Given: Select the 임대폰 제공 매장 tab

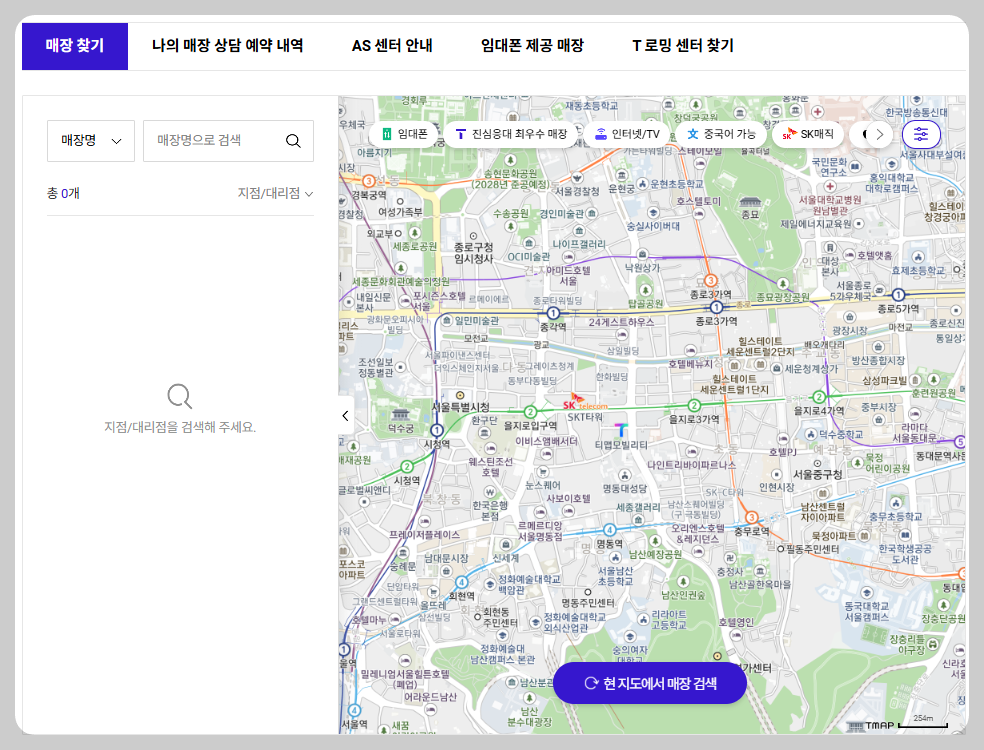Looking at the screenshot, I should 532,46.
